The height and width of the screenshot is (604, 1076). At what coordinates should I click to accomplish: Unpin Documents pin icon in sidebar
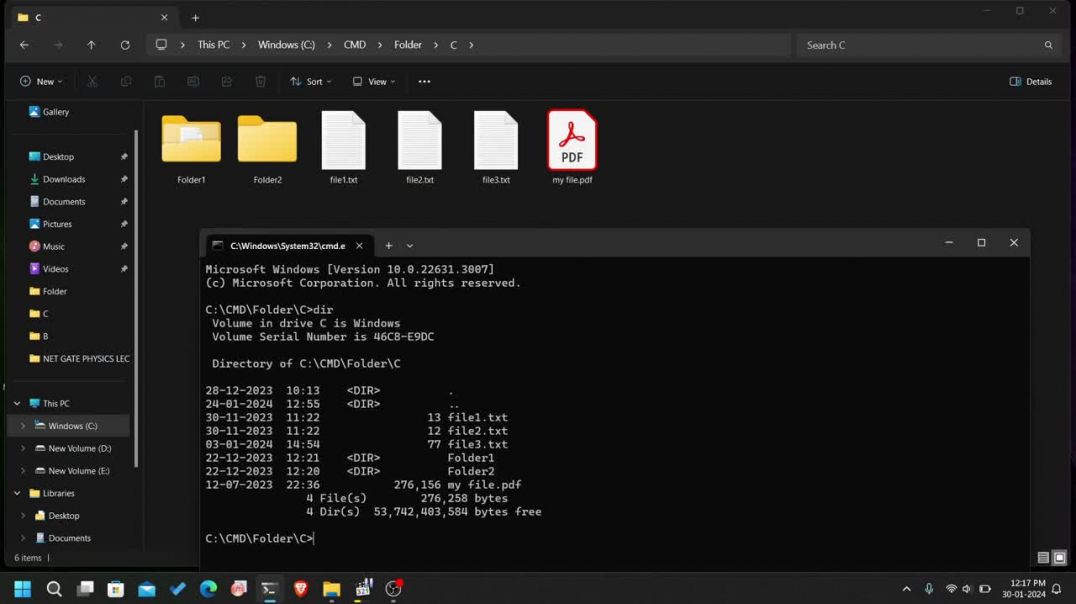tap(124, 202)
